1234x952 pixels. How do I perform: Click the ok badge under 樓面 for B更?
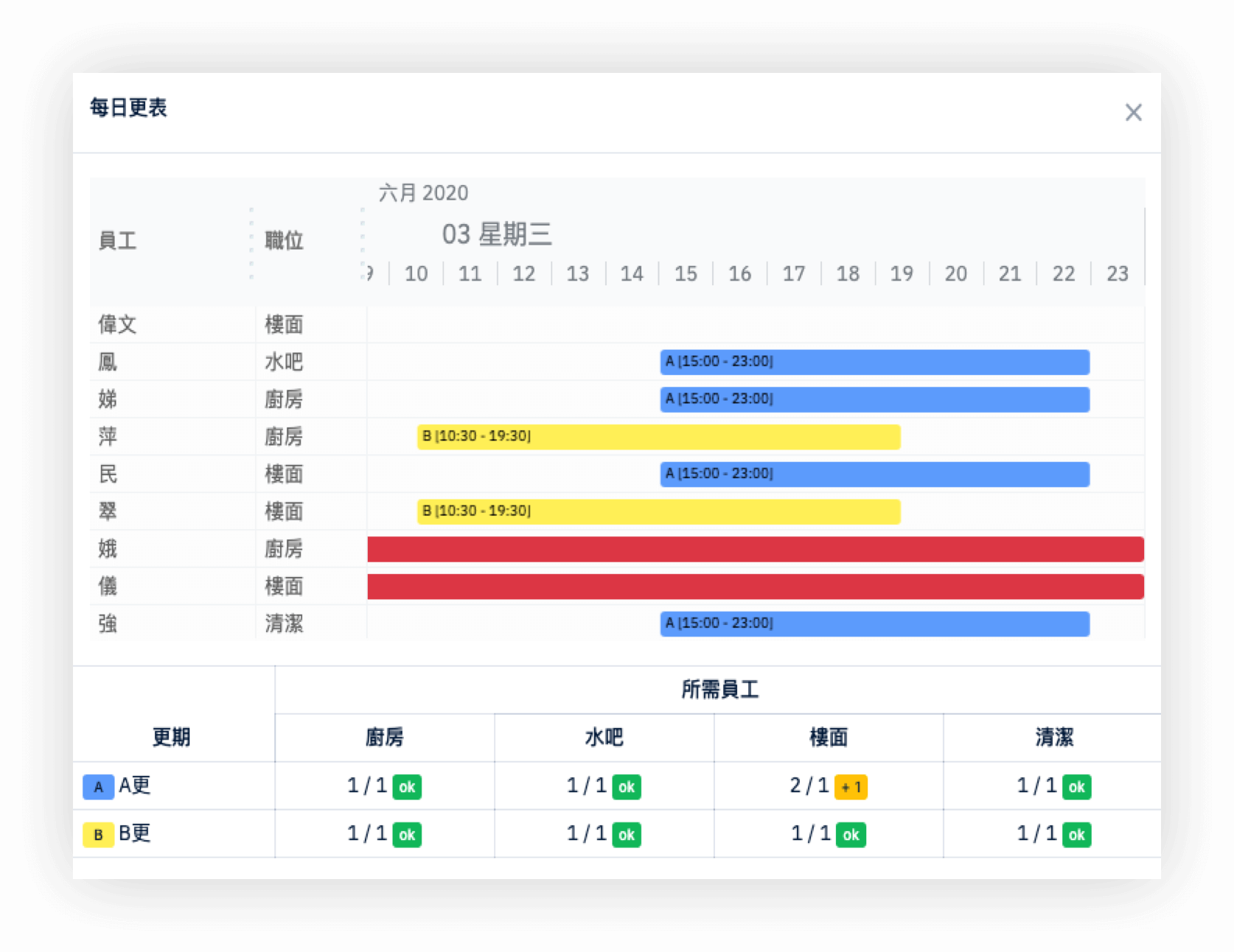tap(851, 835)
